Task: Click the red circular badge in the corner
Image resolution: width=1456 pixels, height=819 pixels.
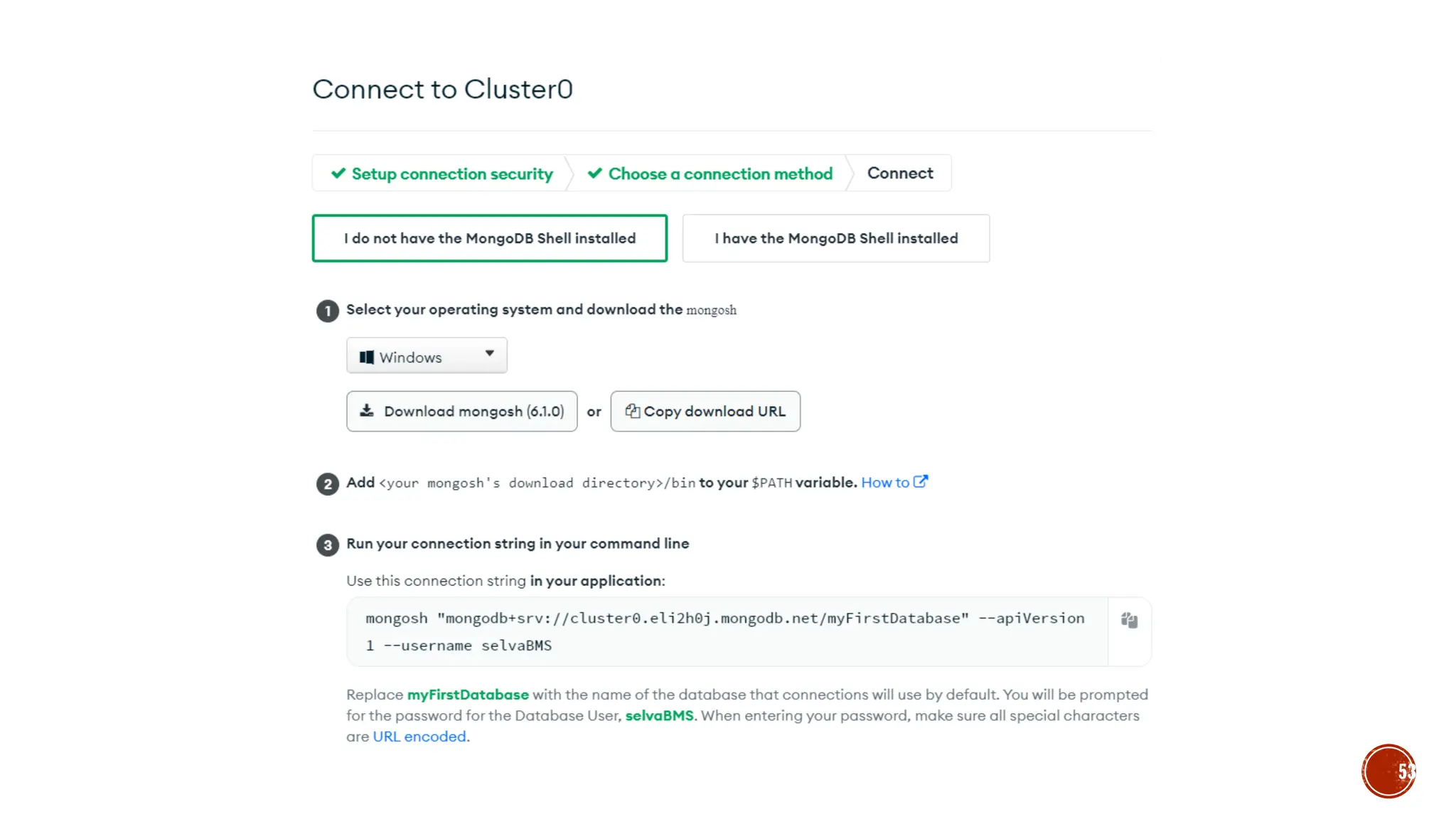Action: click(x=1388, y=771)
